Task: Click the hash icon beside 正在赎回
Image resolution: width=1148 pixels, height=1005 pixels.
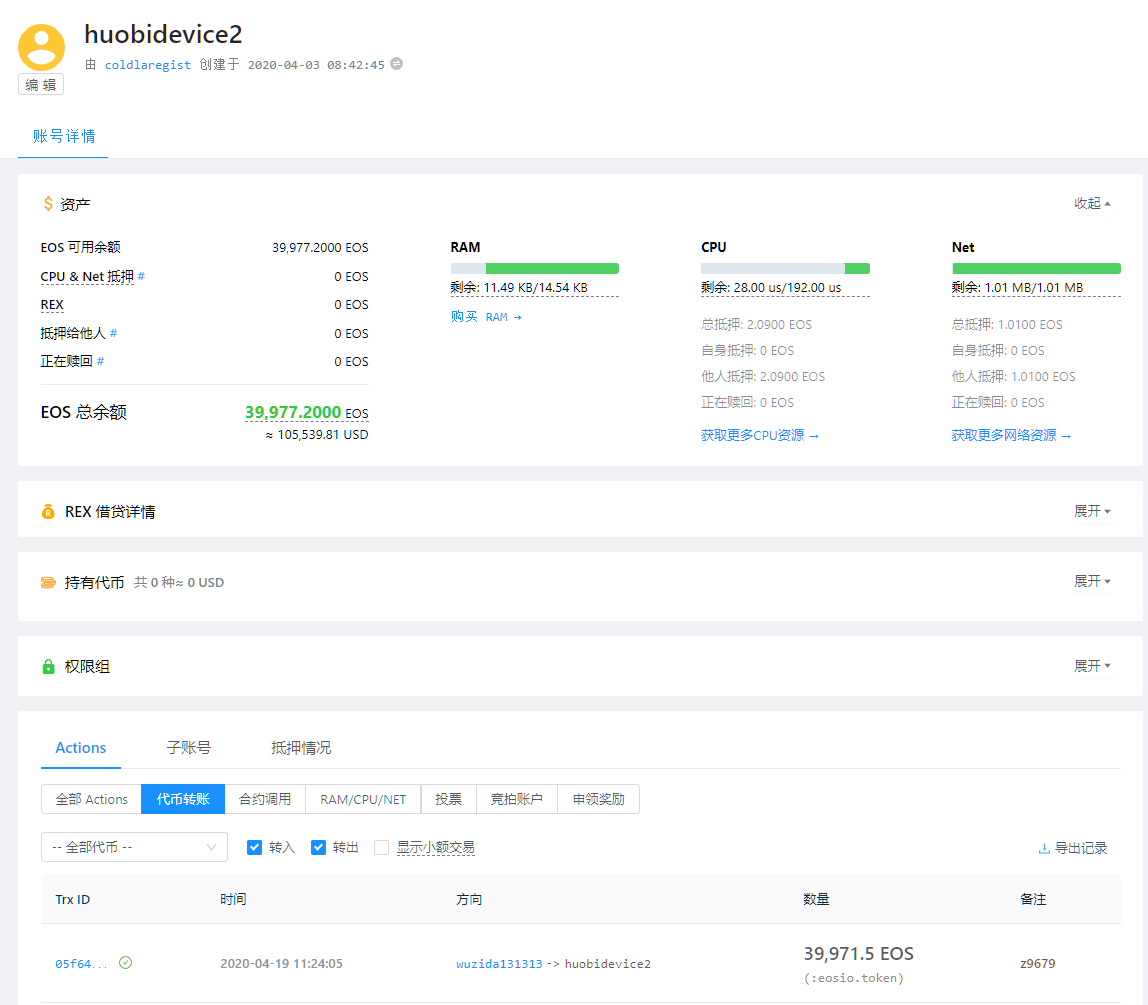Action: click(x=100, y=361)
